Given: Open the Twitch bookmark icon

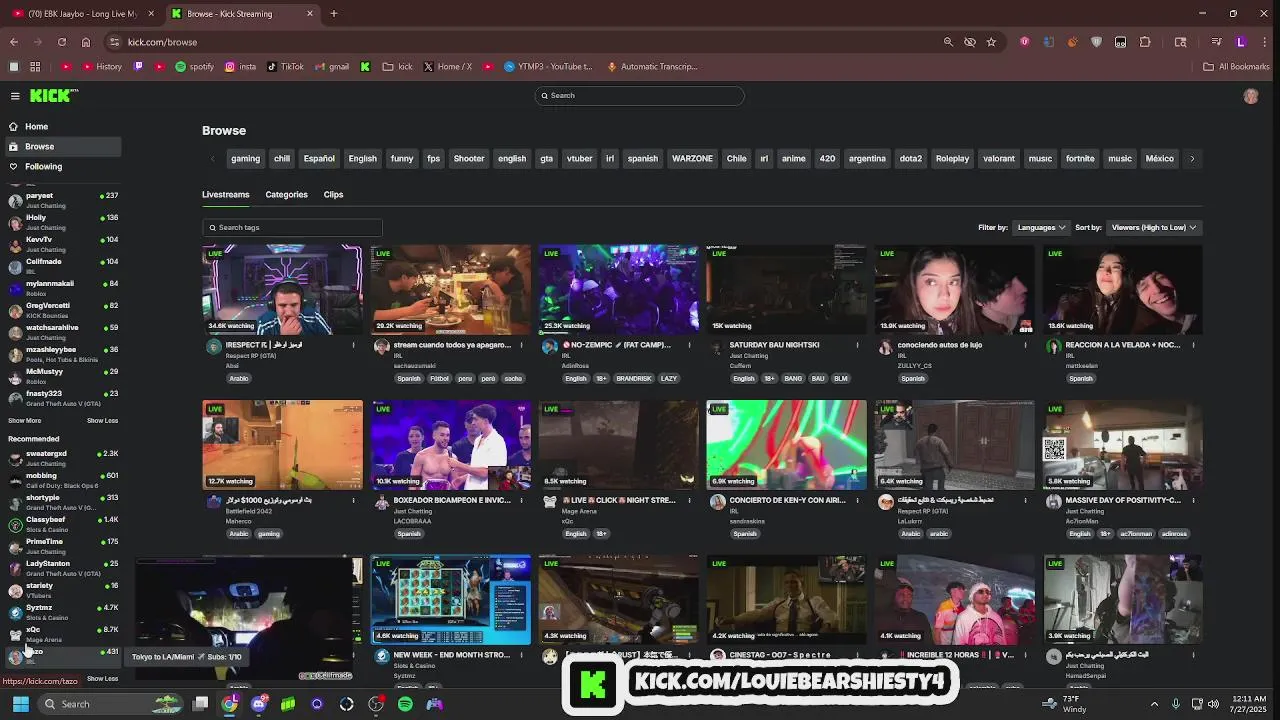Looking at the screenshot, I should click(138, 67).
